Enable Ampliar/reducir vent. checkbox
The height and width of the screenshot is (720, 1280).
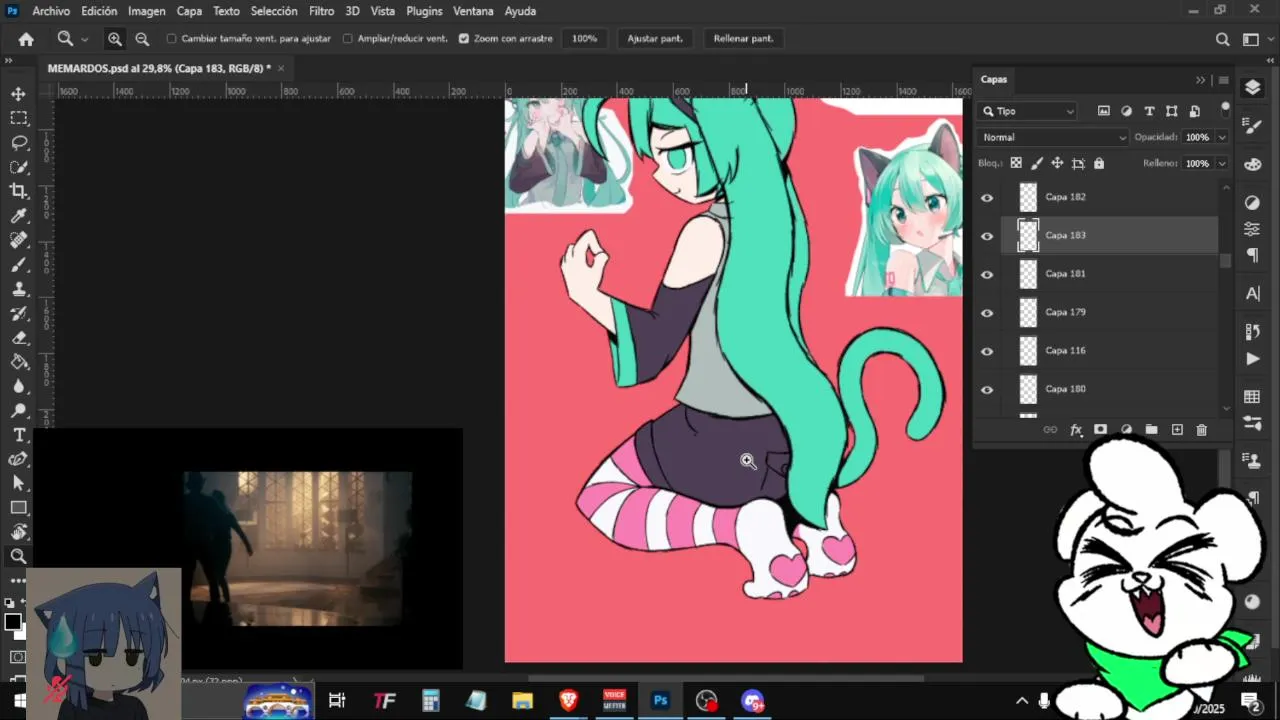click(x=347, y=39)
